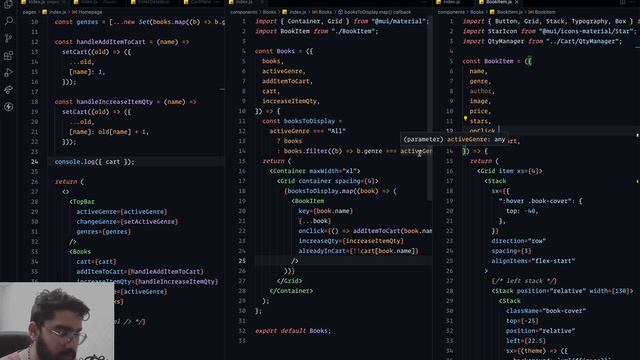Open the Explorer view in activity bar
This screenshot has width=640, height=360.
[x=8, y=4]
